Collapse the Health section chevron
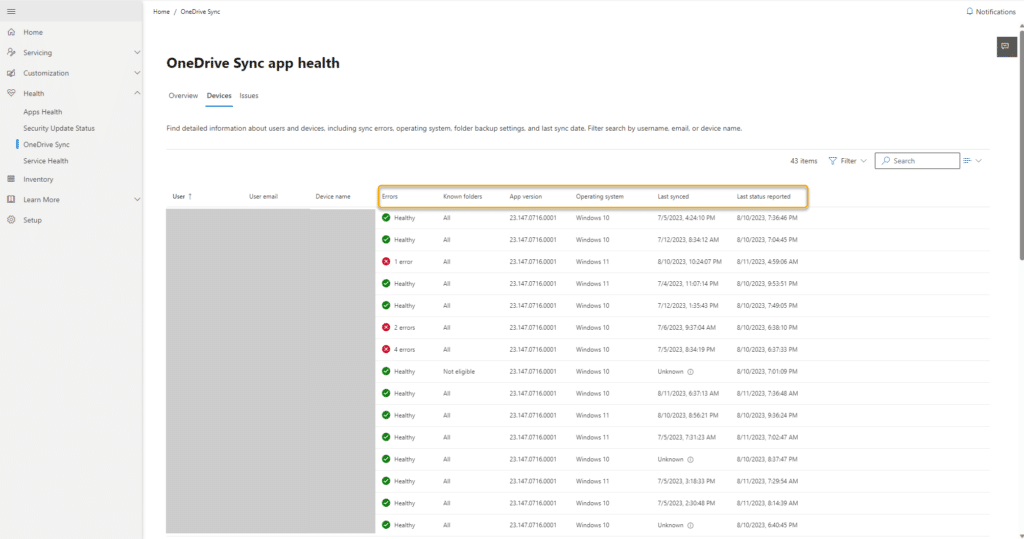This screenshot has height=539, width=1024. click(137, 93)
